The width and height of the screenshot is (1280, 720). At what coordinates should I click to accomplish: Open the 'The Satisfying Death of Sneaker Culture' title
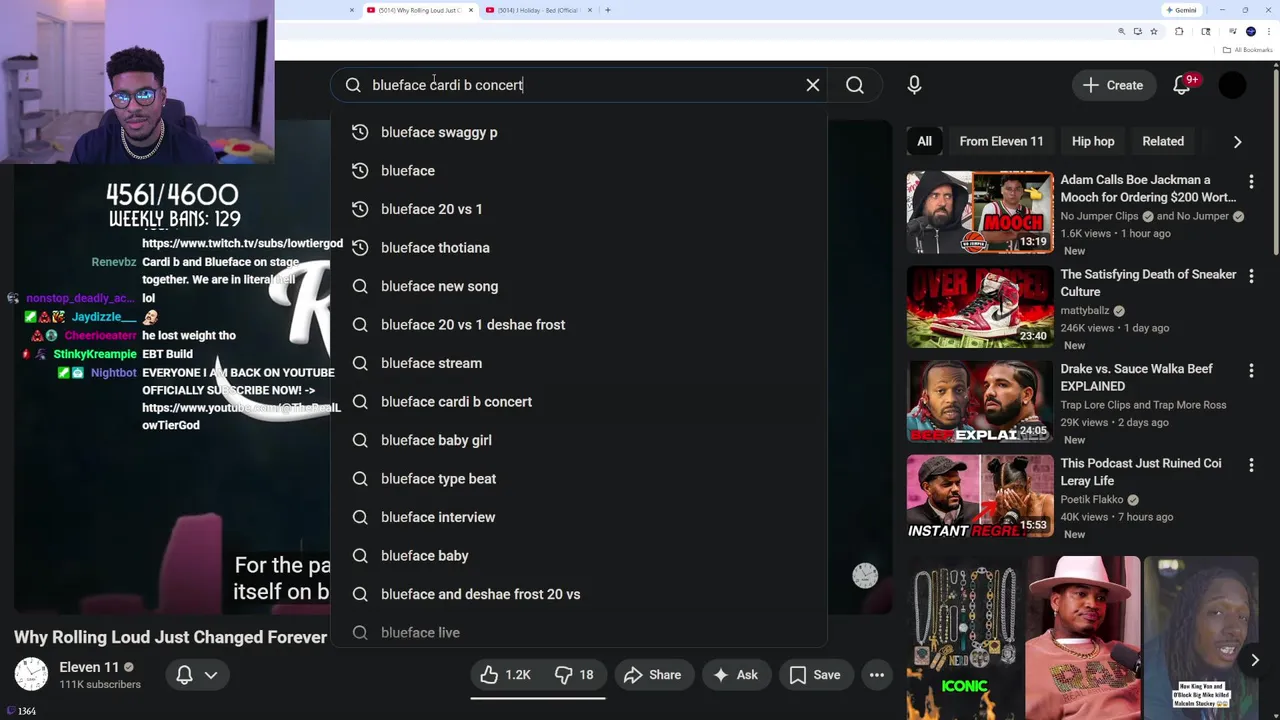click(1148, 283)
